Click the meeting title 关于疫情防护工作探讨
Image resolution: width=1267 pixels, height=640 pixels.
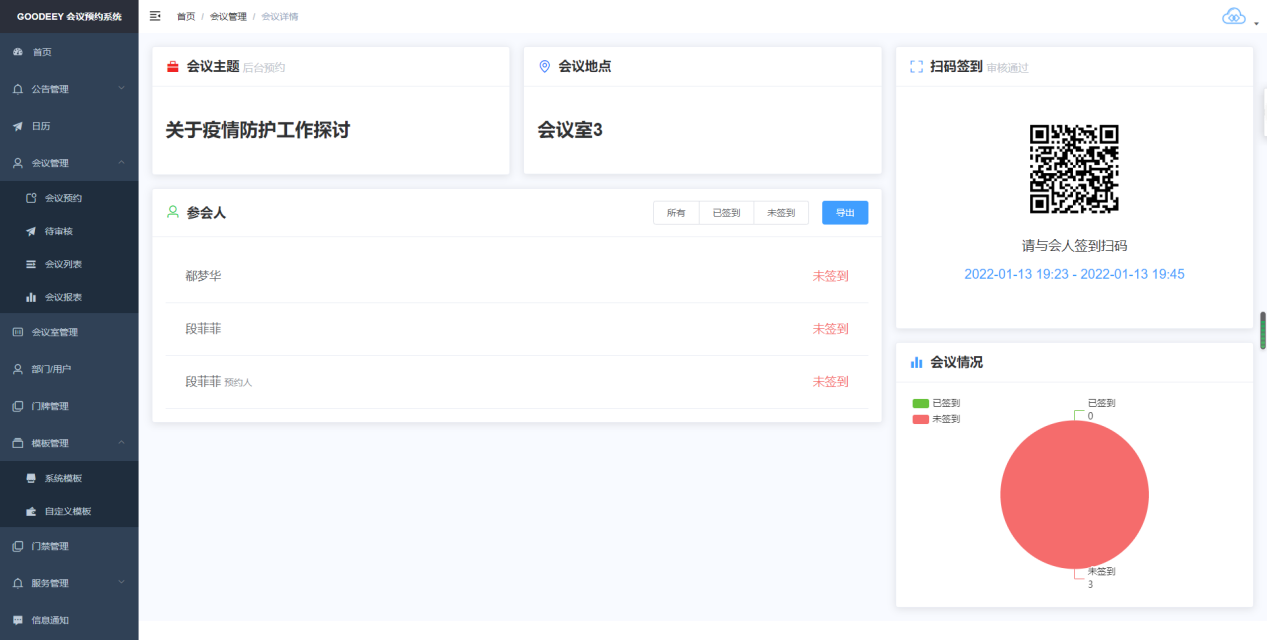point(258,130)
